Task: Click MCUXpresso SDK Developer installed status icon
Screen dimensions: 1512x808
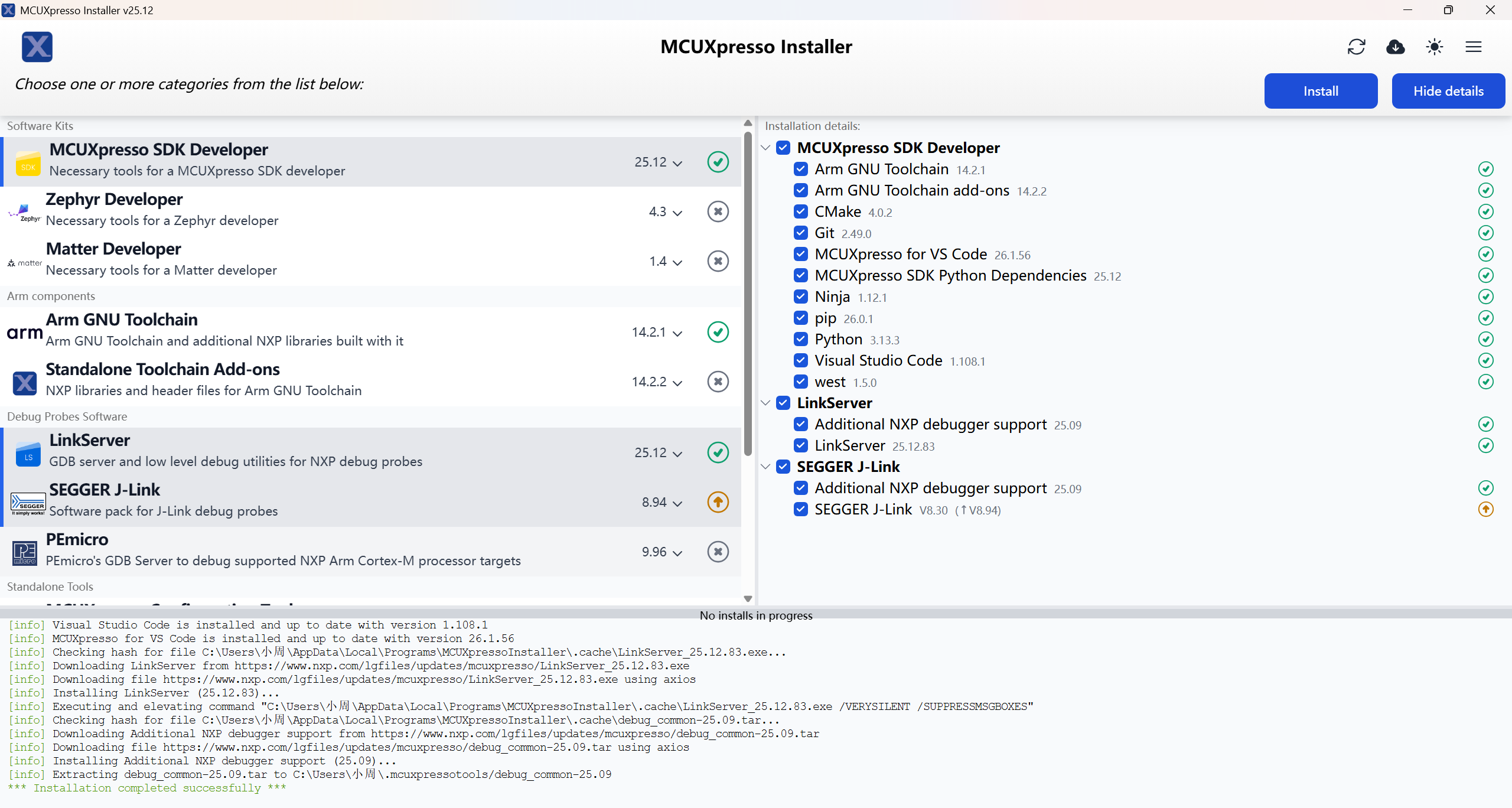Action: (718, 162)
